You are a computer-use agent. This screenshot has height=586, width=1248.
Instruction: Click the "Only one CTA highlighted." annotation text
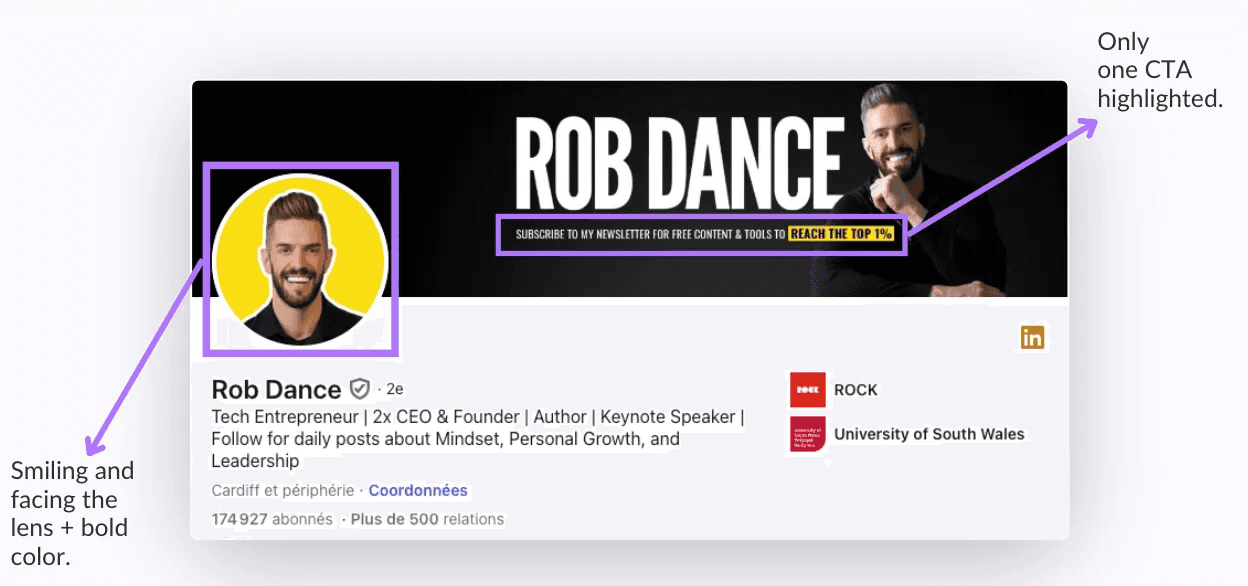(x=1160, y=70)
